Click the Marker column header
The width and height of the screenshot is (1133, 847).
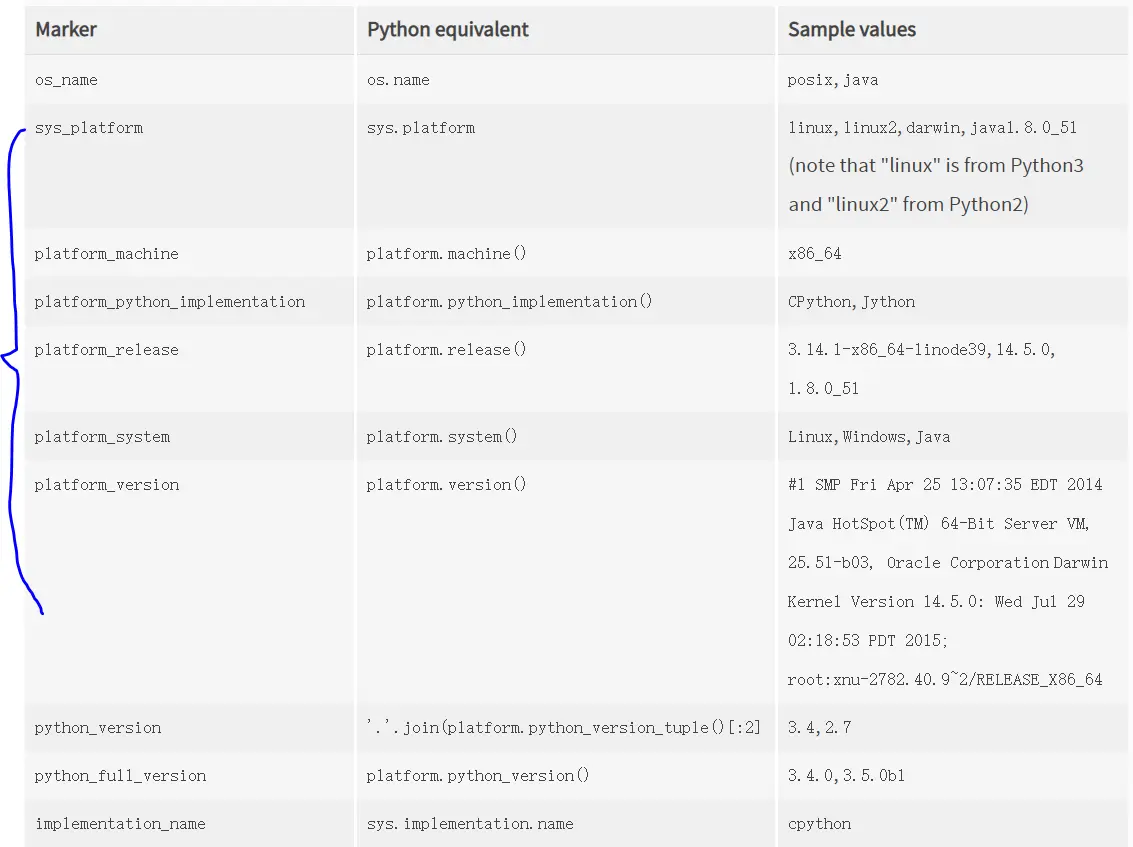click(x=65, y=30)
